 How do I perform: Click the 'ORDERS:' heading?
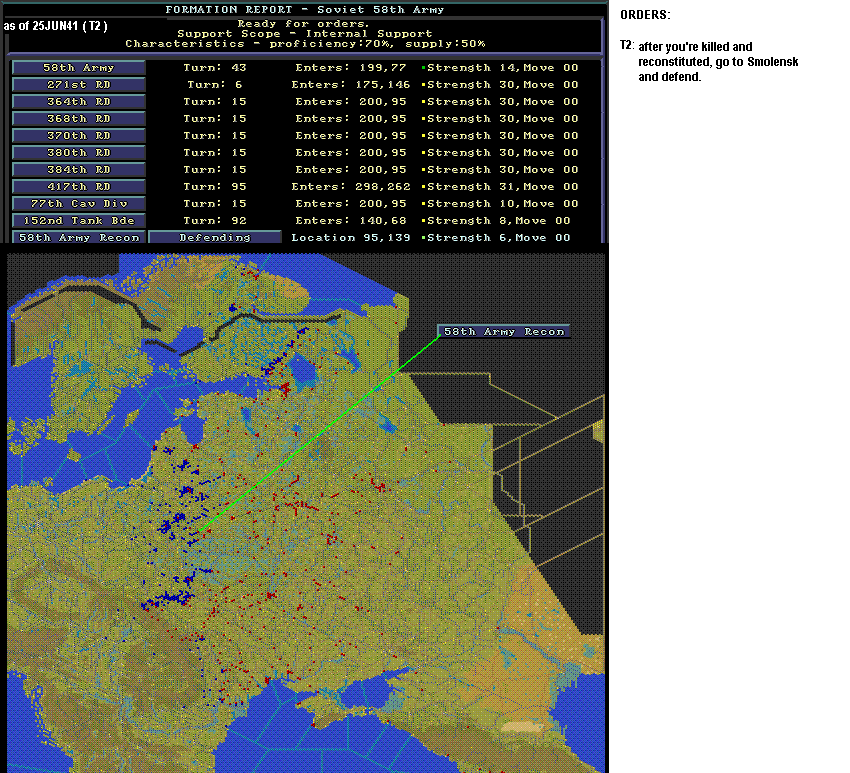click(645, 15)
